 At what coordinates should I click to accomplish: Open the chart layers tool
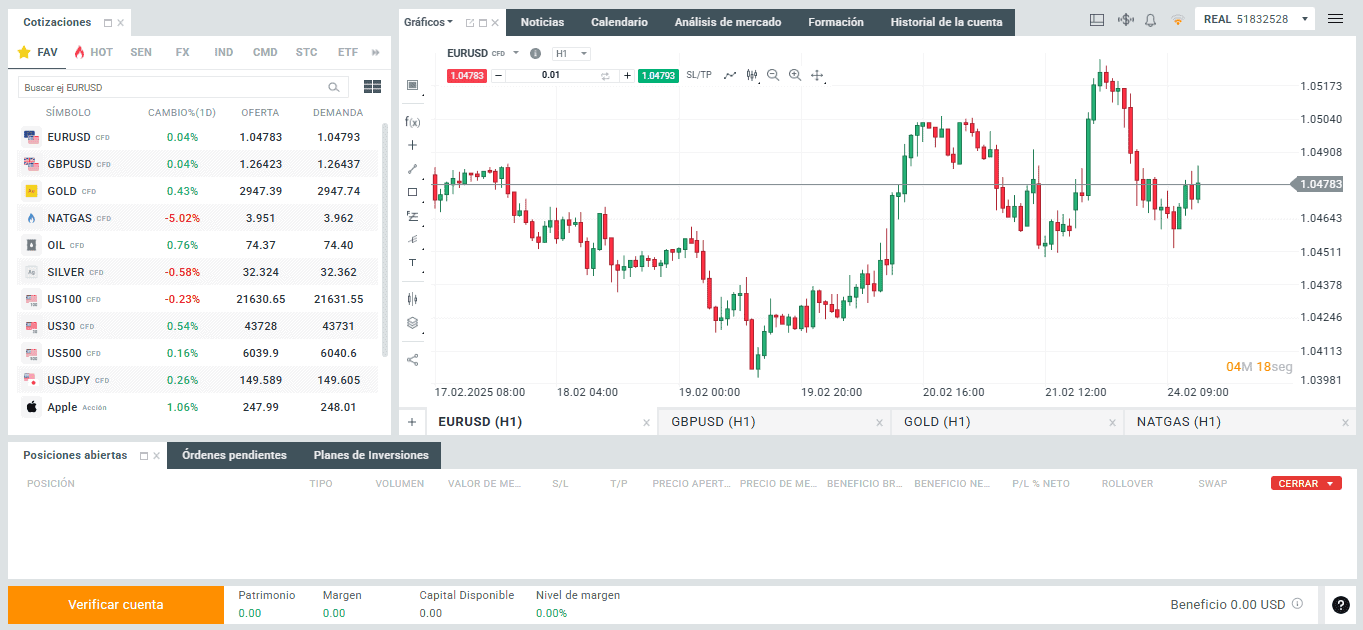(412, 323)
